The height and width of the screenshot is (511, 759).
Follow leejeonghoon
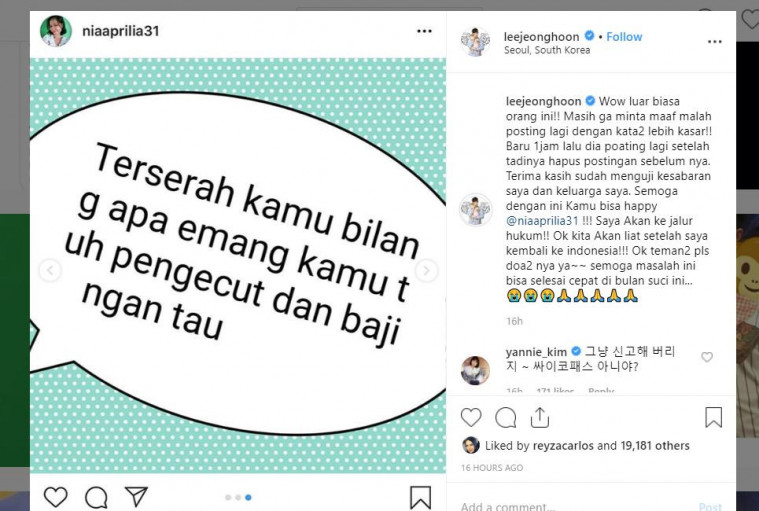tap(624, 37)
